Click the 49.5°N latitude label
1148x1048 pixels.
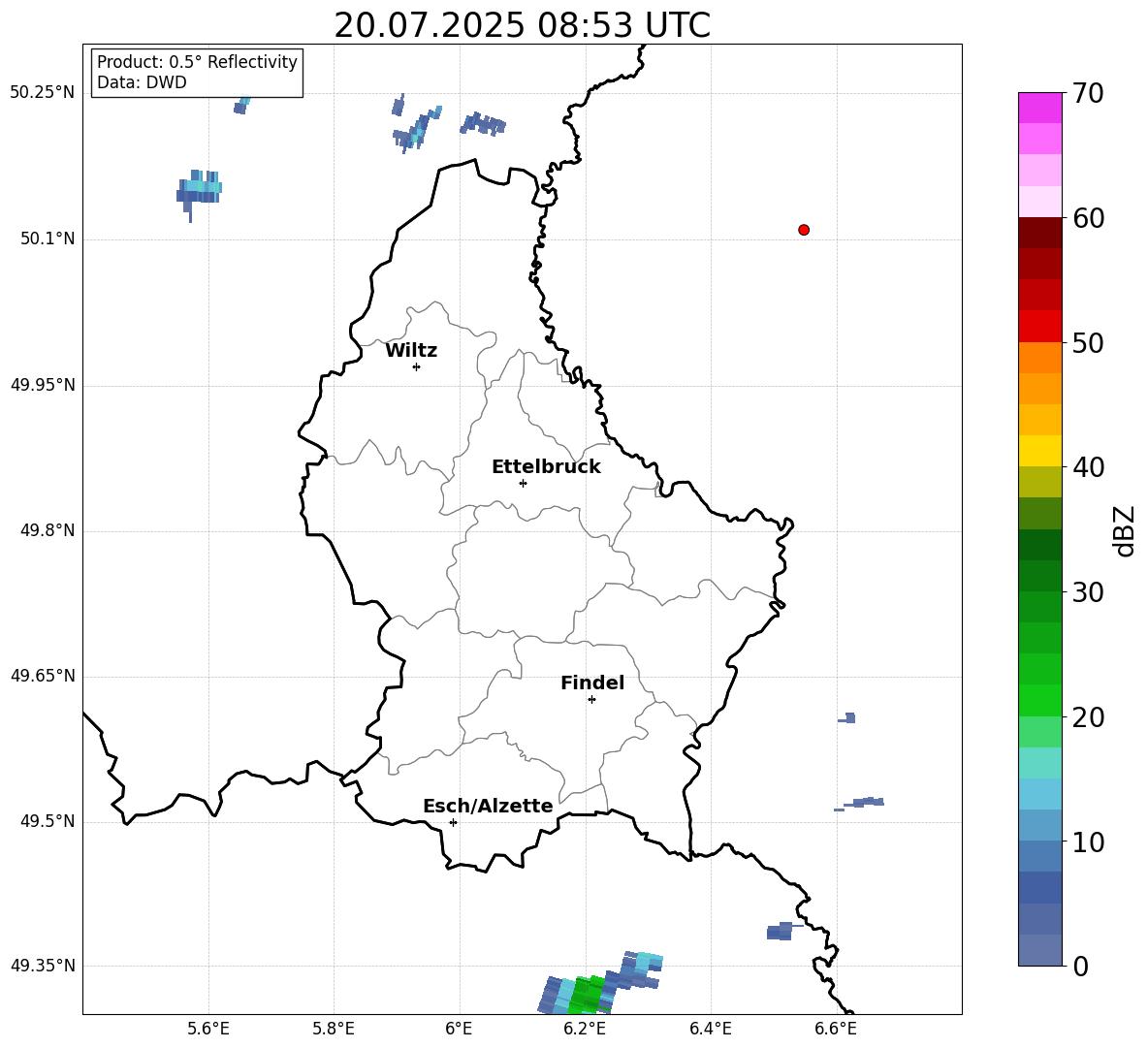[x=48, y=821]
